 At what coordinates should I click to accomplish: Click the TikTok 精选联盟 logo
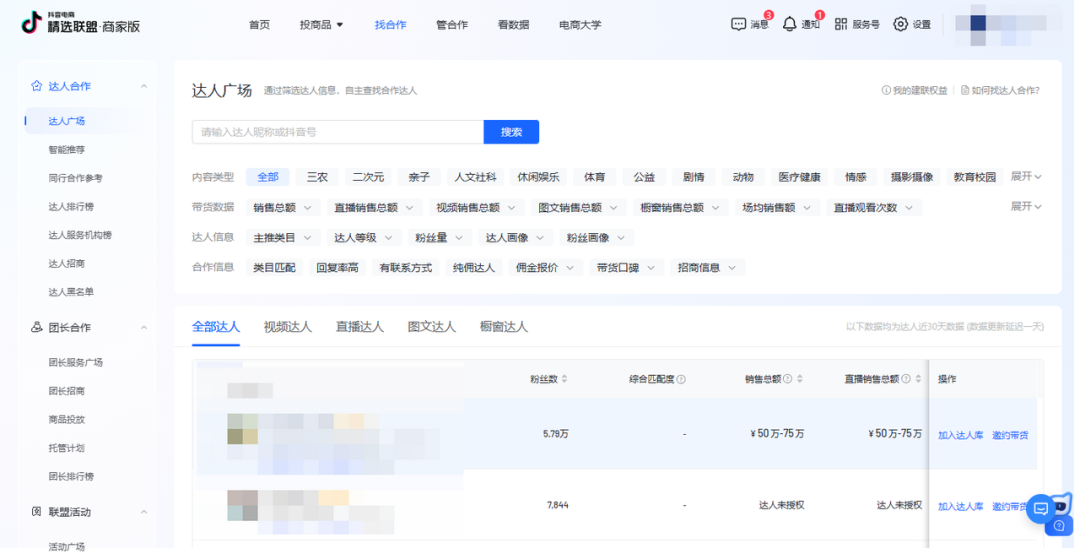click(x=81, y=23)
